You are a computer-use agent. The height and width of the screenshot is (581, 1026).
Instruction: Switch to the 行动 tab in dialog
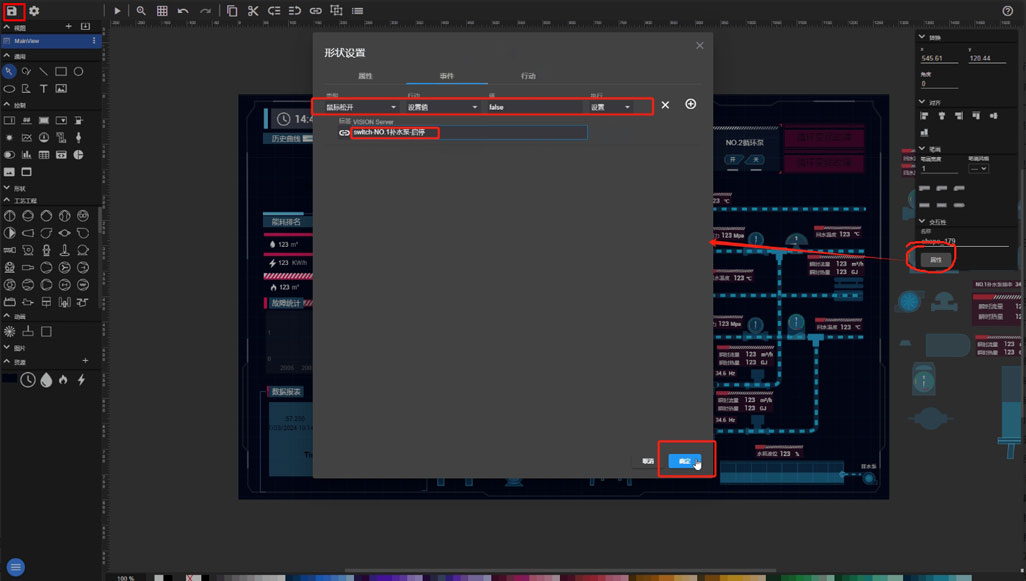[x=528, y=76]
